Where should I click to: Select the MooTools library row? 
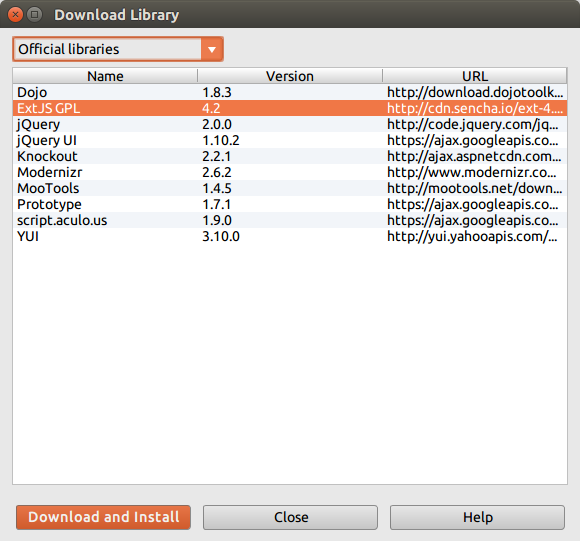[290, 188]
